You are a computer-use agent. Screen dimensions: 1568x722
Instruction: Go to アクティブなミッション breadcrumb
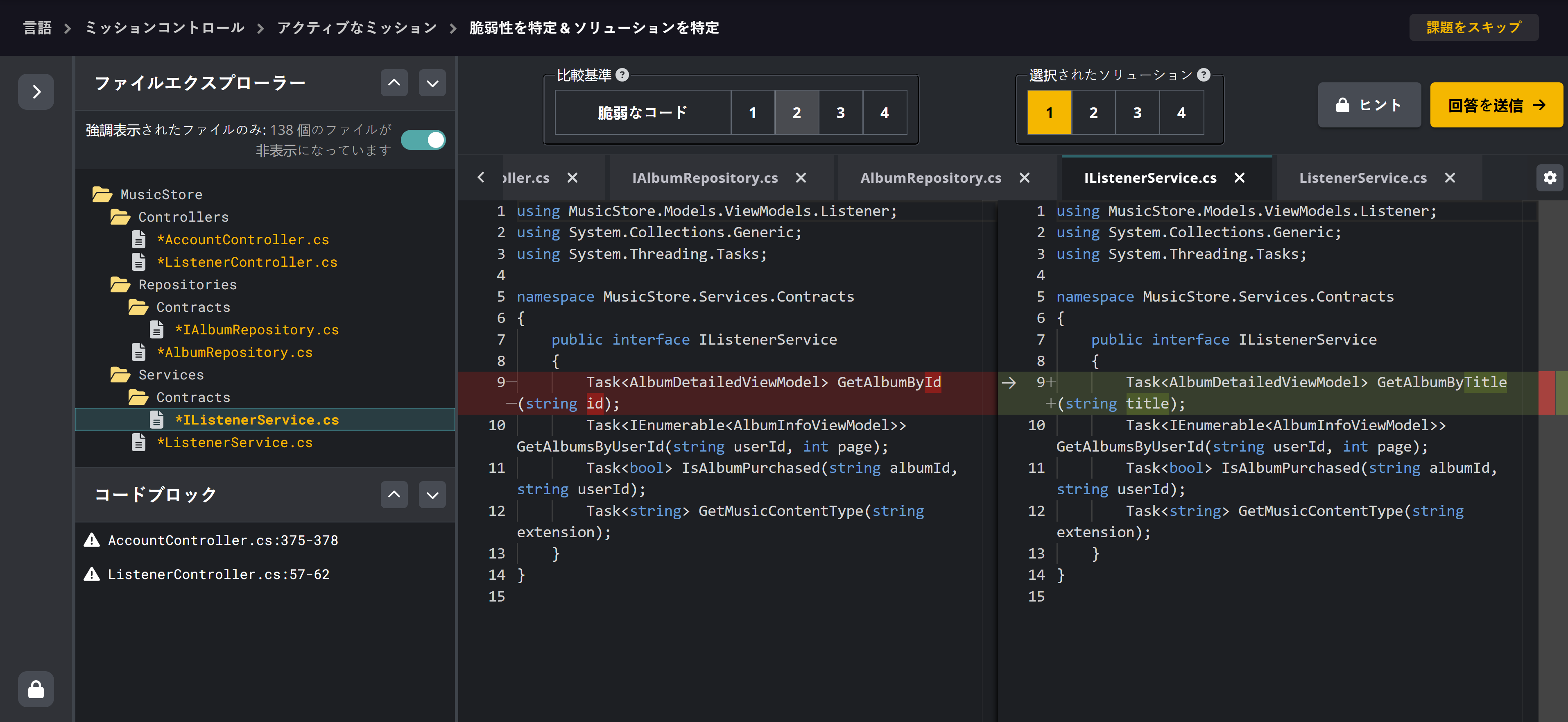pos(357,28)
